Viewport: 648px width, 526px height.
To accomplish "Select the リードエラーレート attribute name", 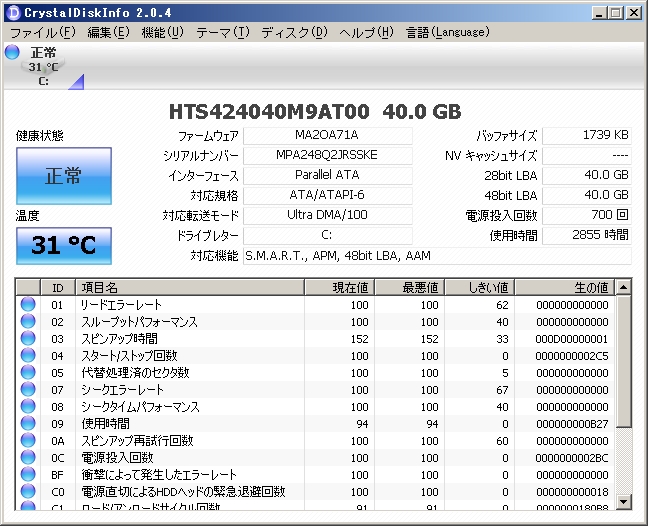I will 121,305.
